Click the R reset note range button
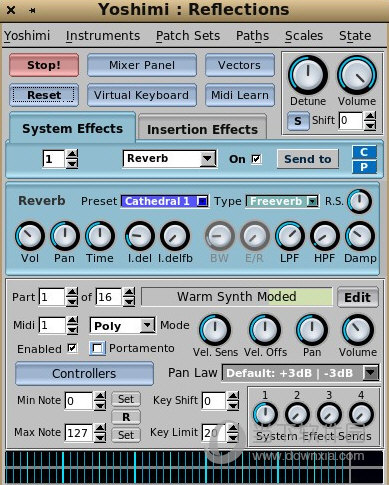Screen dimensions: 389x485 click(x=126, y=417)
